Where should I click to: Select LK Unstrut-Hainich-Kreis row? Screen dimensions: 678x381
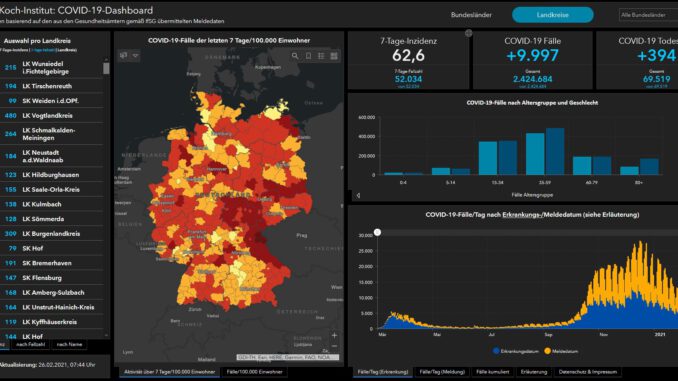pos(52,307)
